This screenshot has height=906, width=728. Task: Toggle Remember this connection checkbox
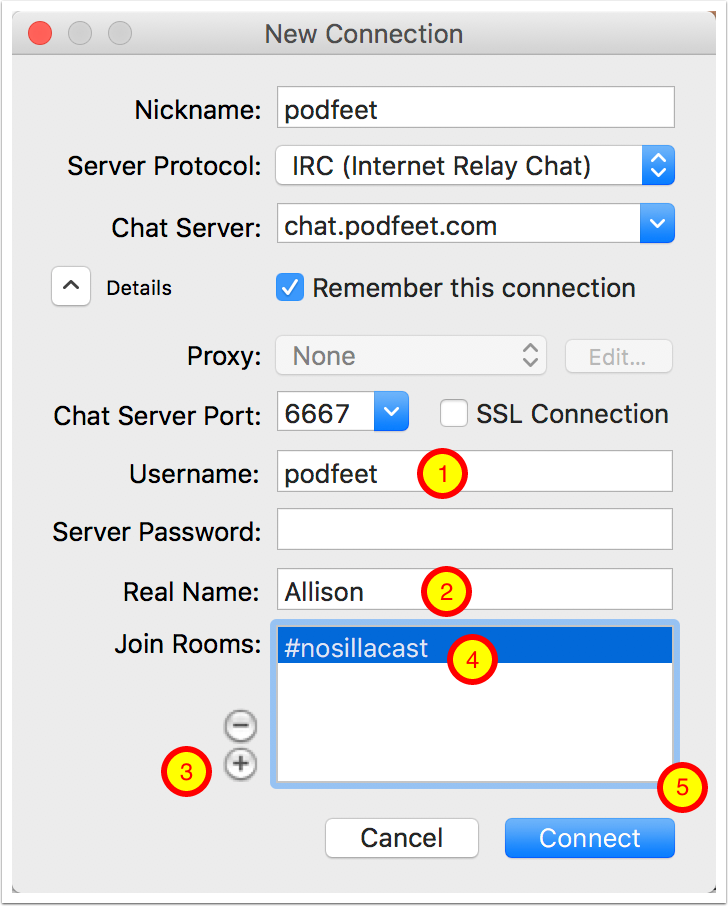pos(289,287)
